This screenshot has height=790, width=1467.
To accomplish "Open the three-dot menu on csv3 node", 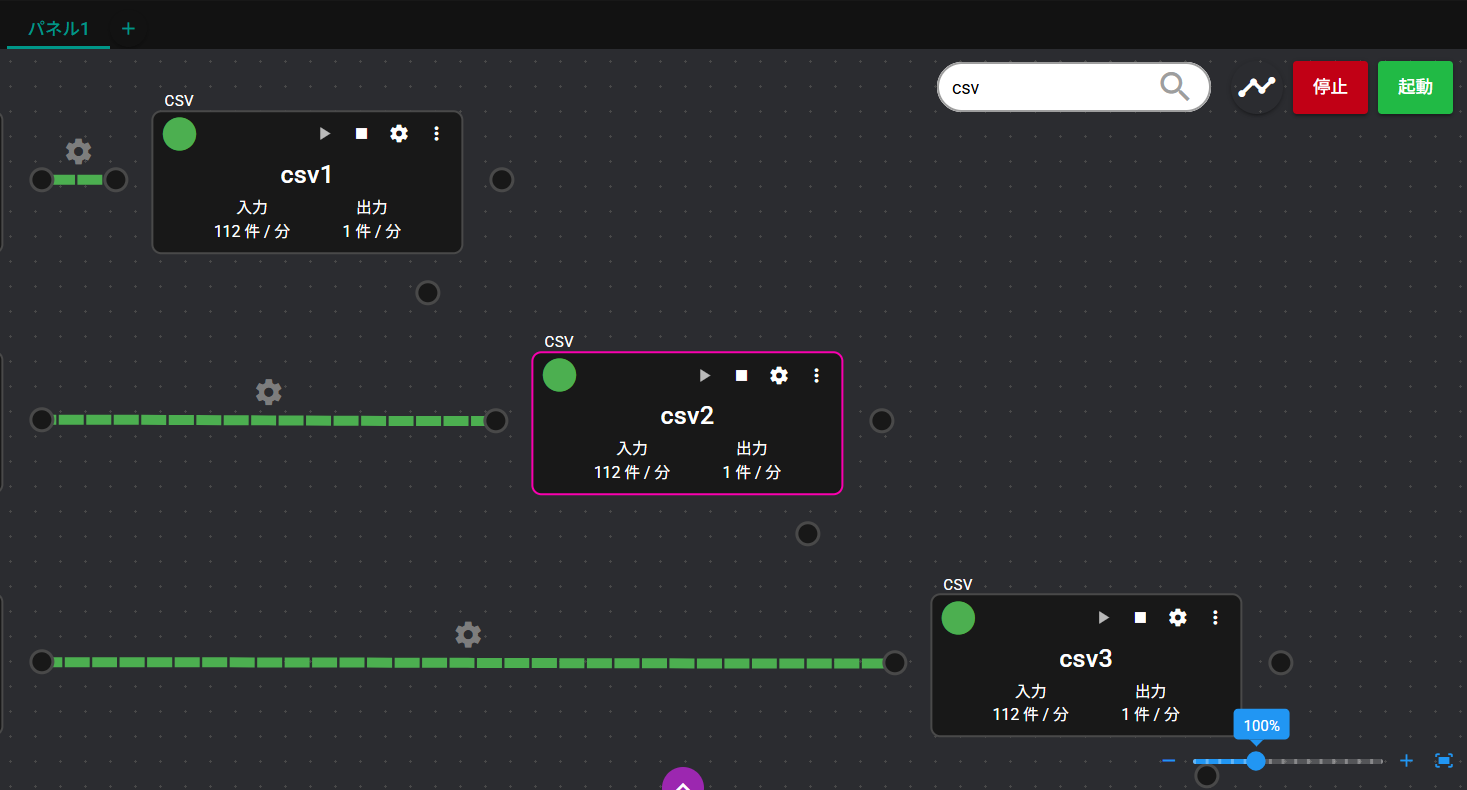I will [1215, 618].
